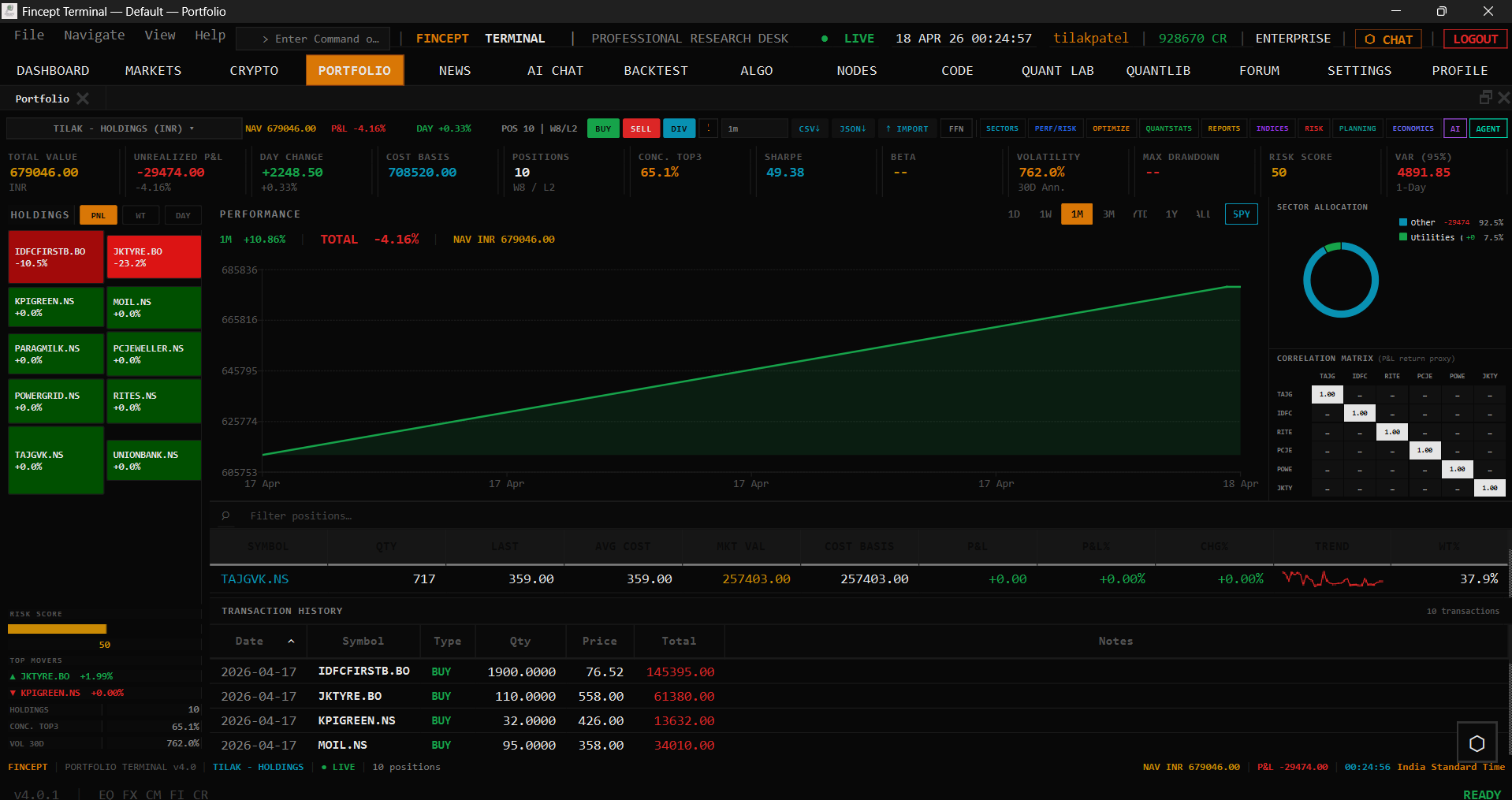
Task: Open the Navigate menu
Action: [x=94, y=35]
